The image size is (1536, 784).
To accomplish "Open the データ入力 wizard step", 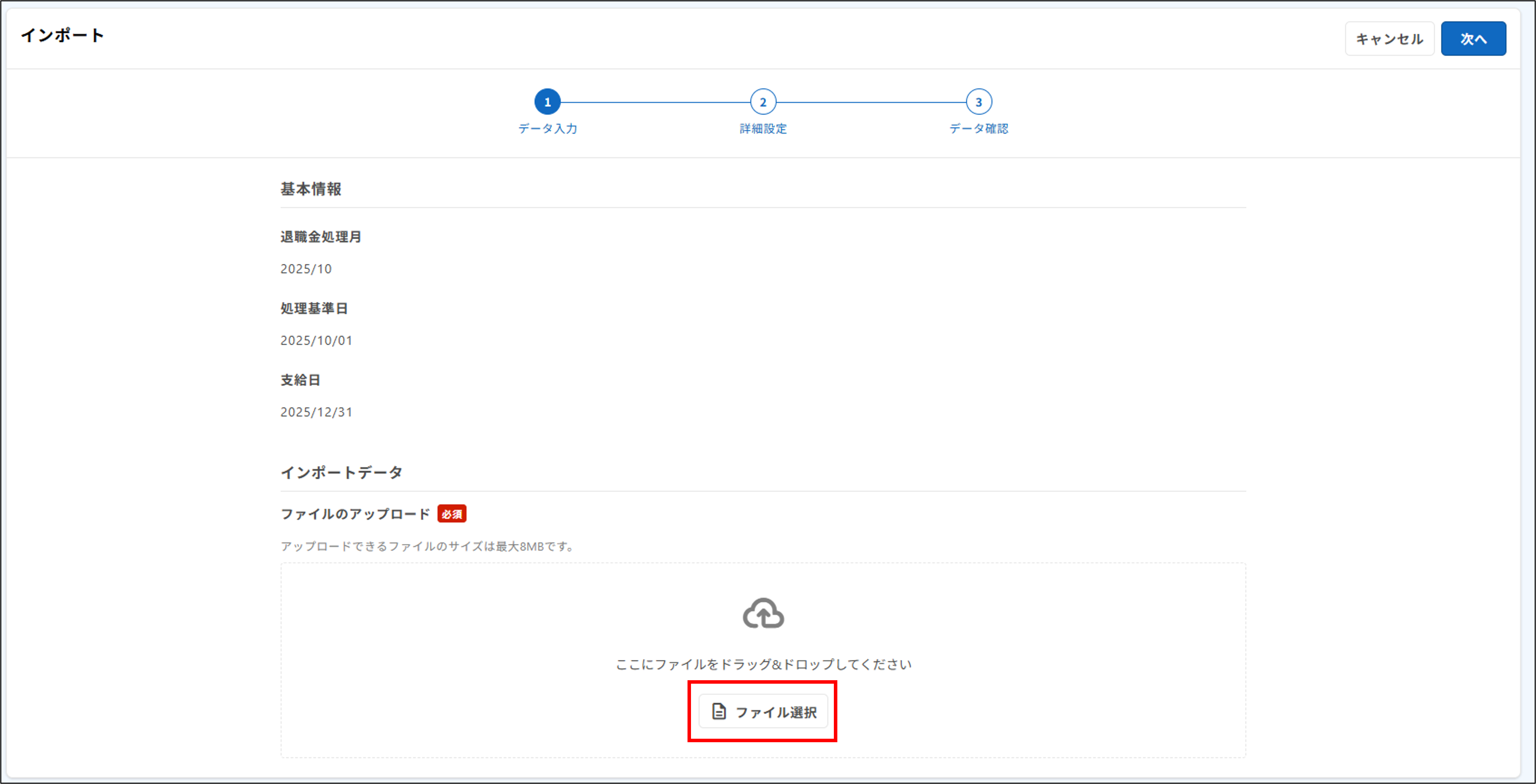I will coord(548,129).
